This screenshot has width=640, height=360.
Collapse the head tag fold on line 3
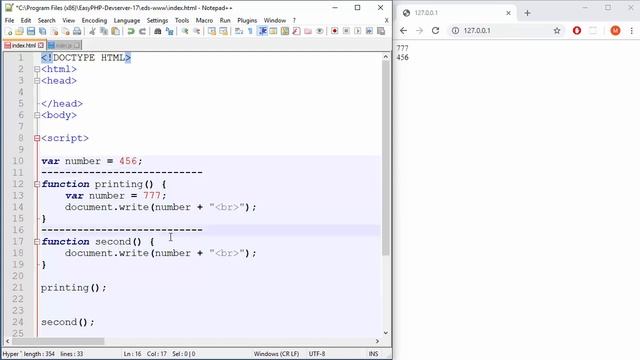pyautogui.click(x=37, y=81)
